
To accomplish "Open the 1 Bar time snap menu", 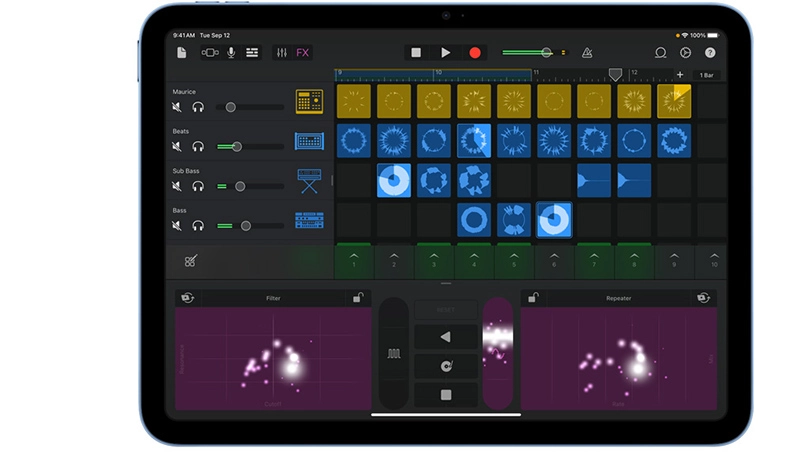I will (707, 75).
